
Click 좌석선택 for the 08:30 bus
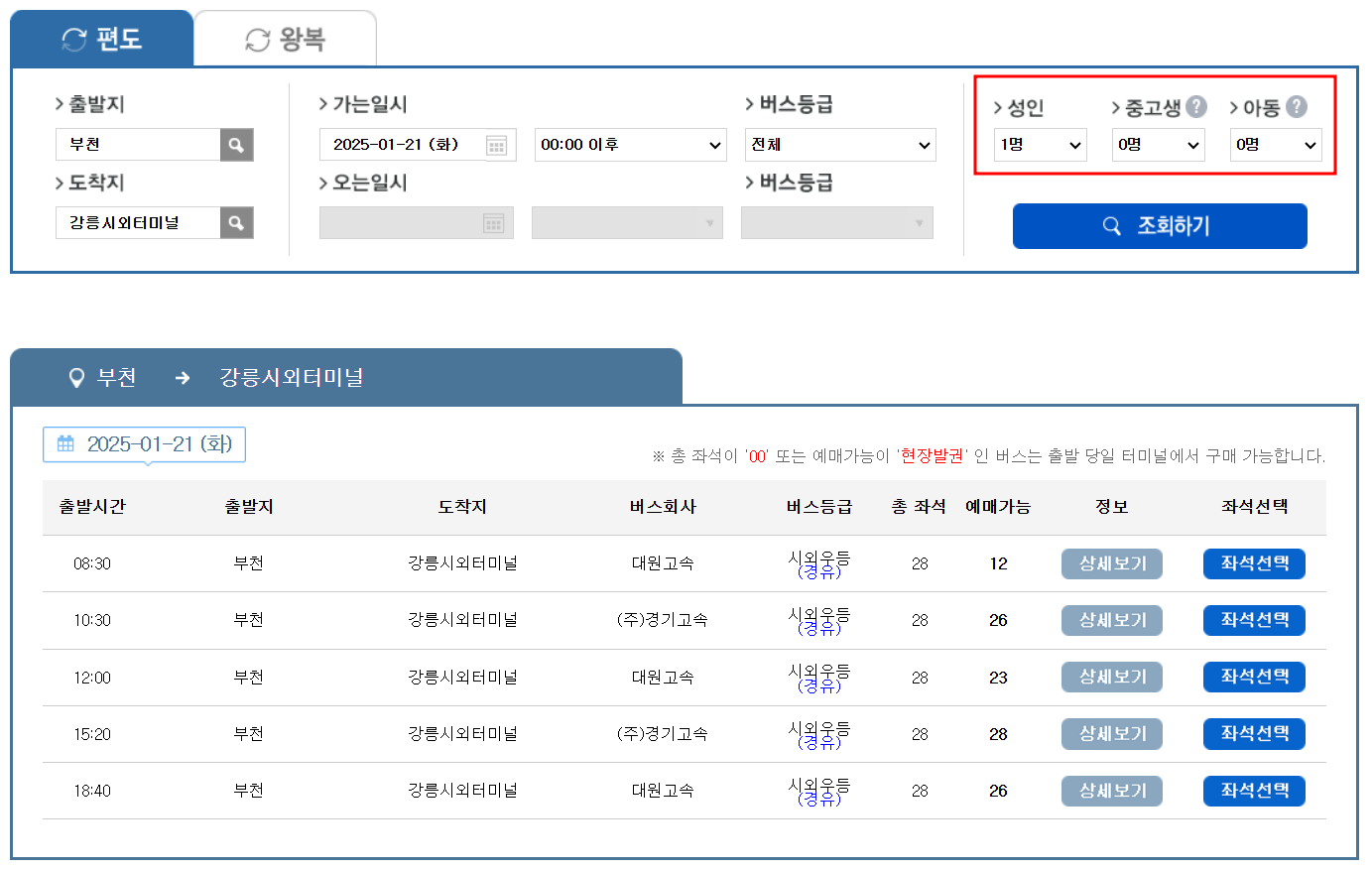[x=1254, y=563]
